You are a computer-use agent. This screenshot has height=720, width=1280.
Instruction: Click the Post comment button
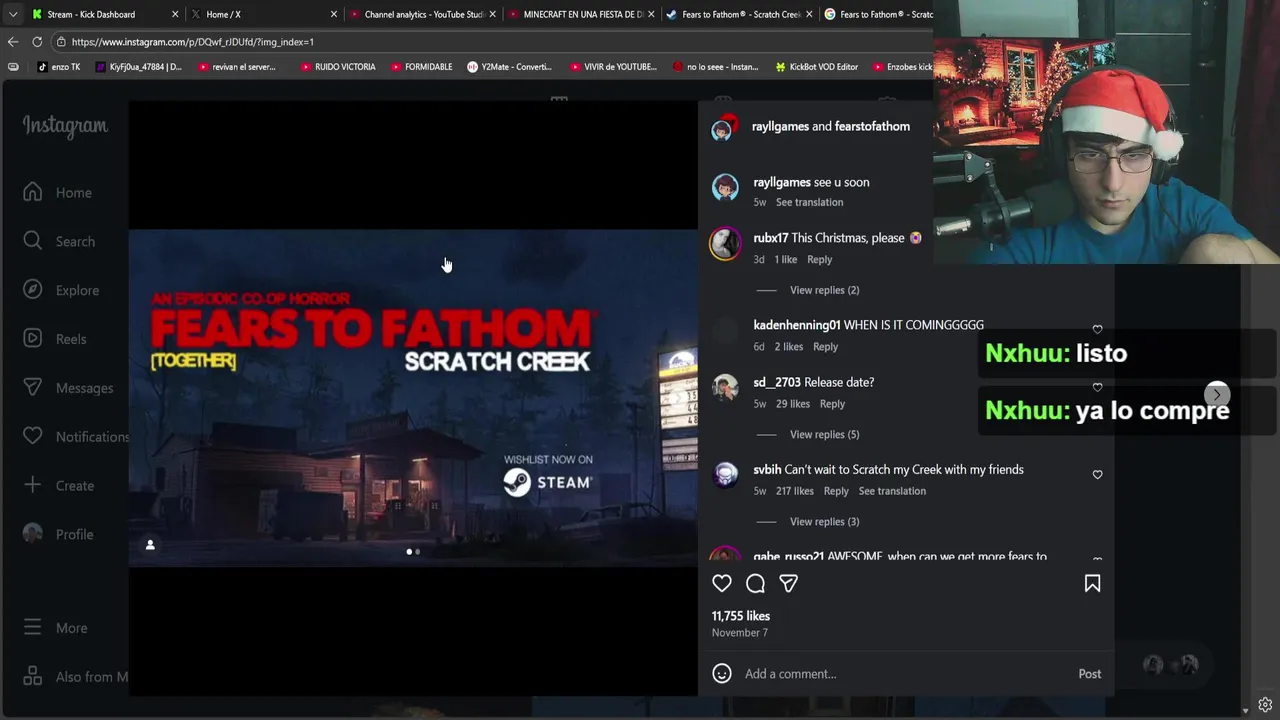(1090, 673)
